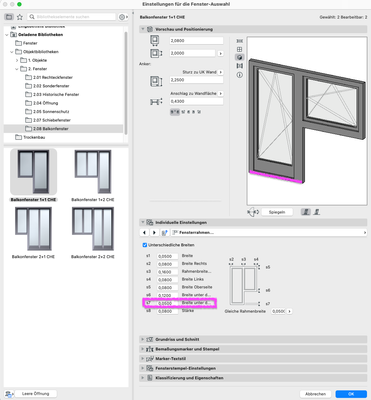
Task: Open Fensterrahmen page dropdown
Action: 268,232
